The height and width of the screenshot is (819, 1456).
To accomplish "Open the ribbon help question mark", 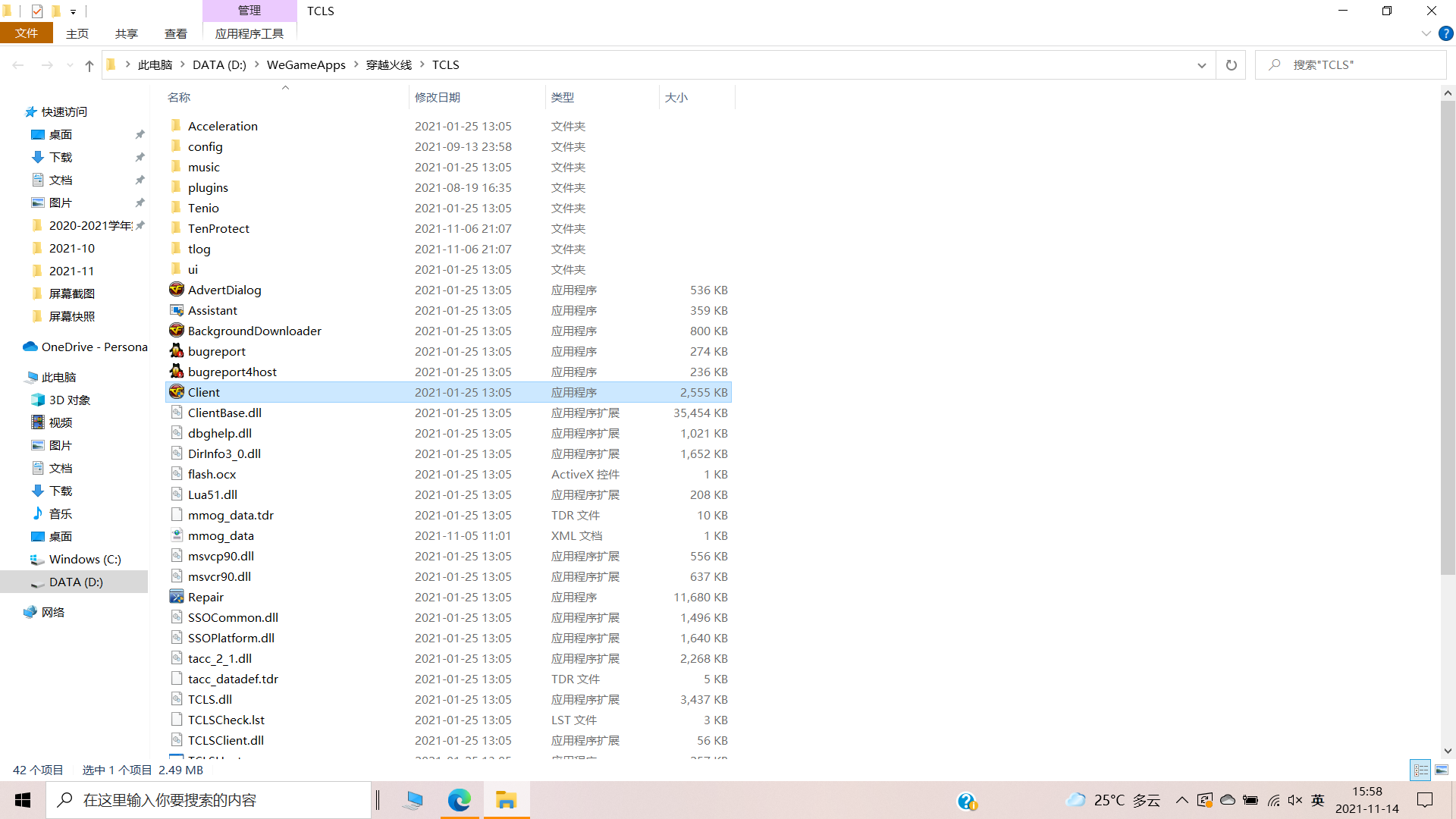I will (x=1445, y=33).
